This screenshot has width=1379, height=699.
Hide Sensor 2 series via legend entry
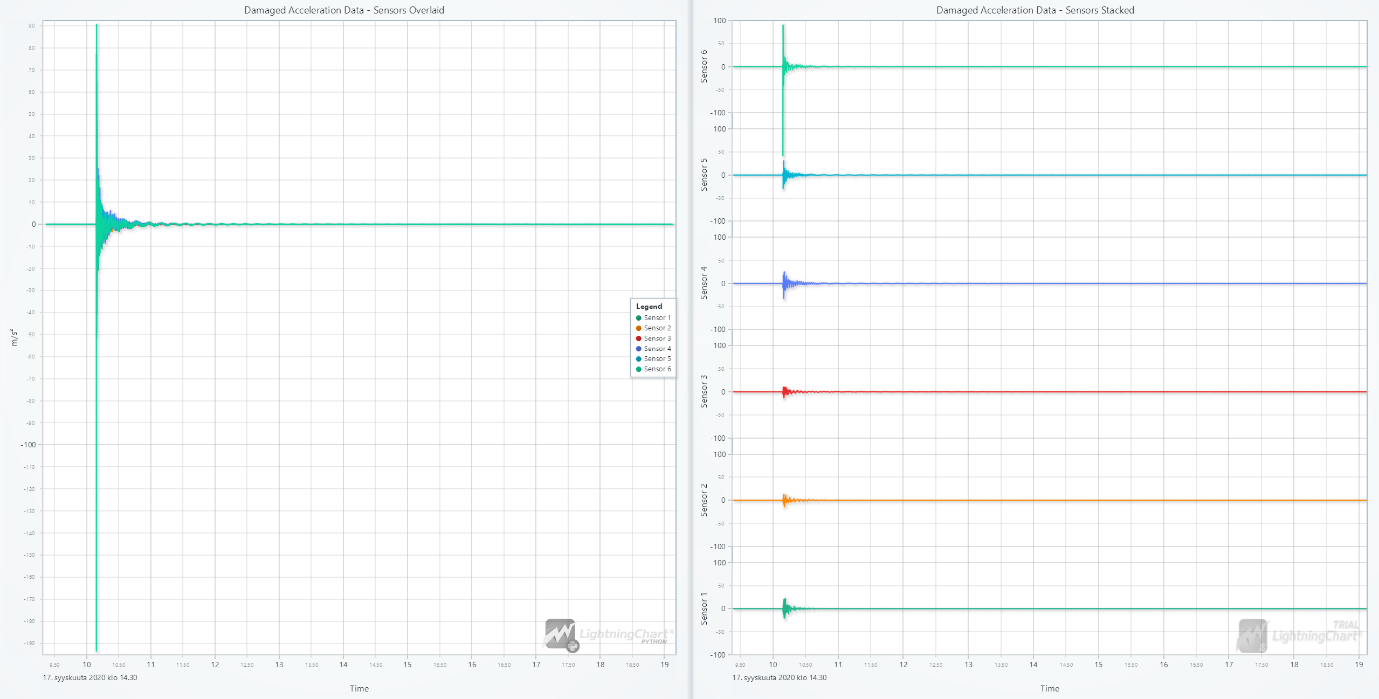[656, 328]
